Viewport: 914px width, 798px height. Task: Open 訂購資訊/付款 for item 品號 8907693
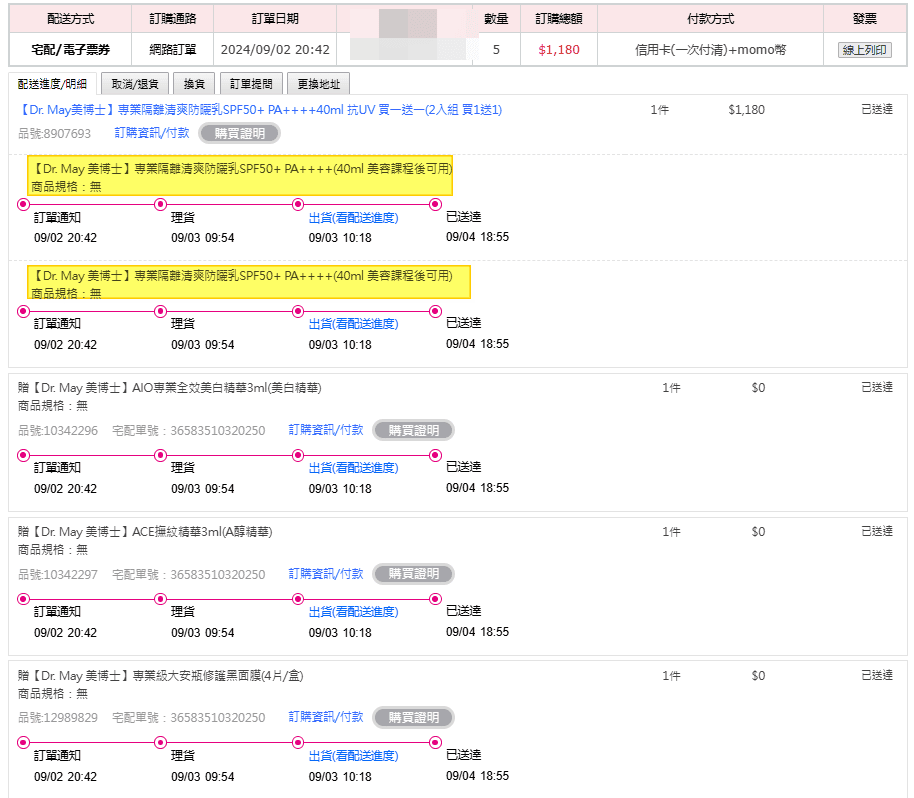pos(152,133)
